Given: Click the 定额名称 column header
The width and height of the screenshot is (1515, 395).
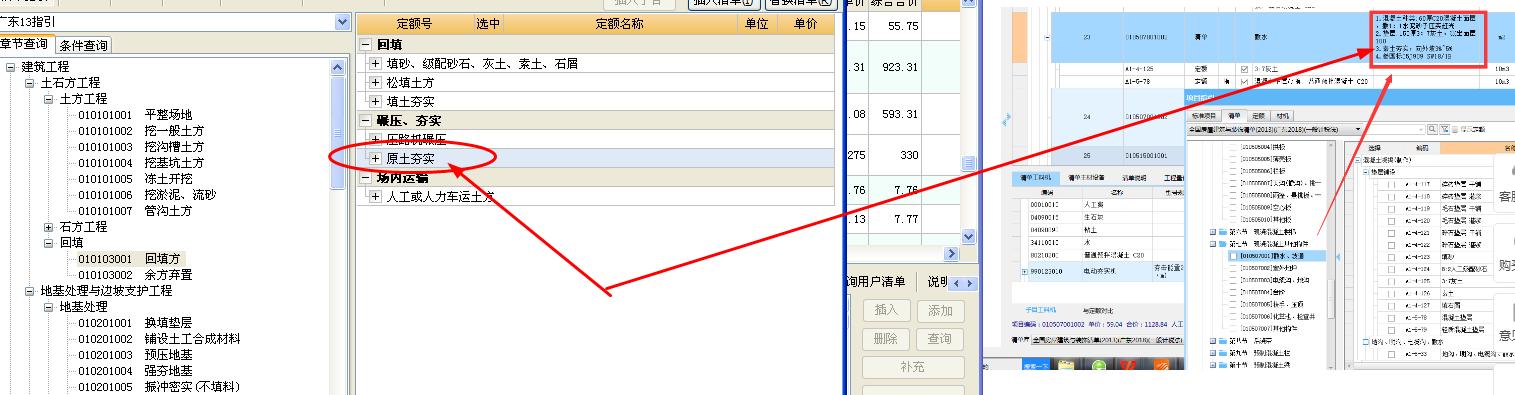Looking at the screenshot, I should click(x=619, y=23).
